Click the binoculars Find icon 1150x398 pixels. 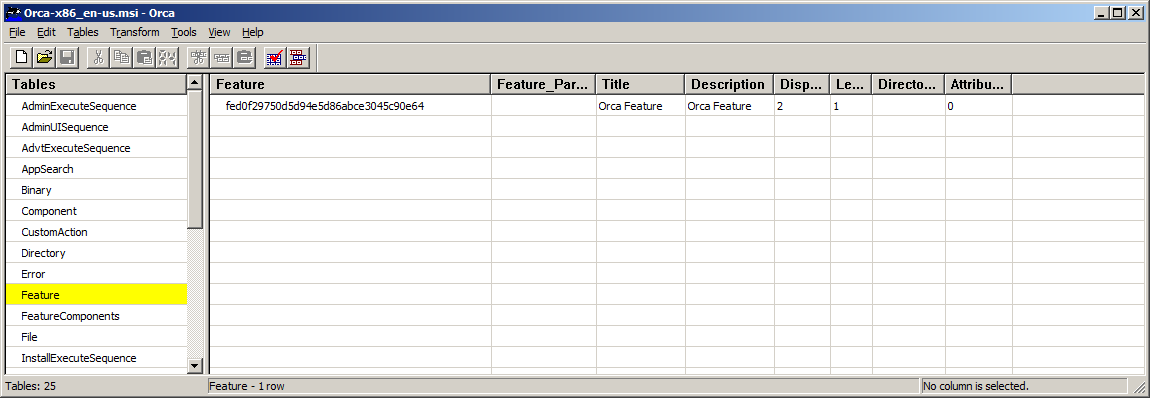[x=167, y=58]
